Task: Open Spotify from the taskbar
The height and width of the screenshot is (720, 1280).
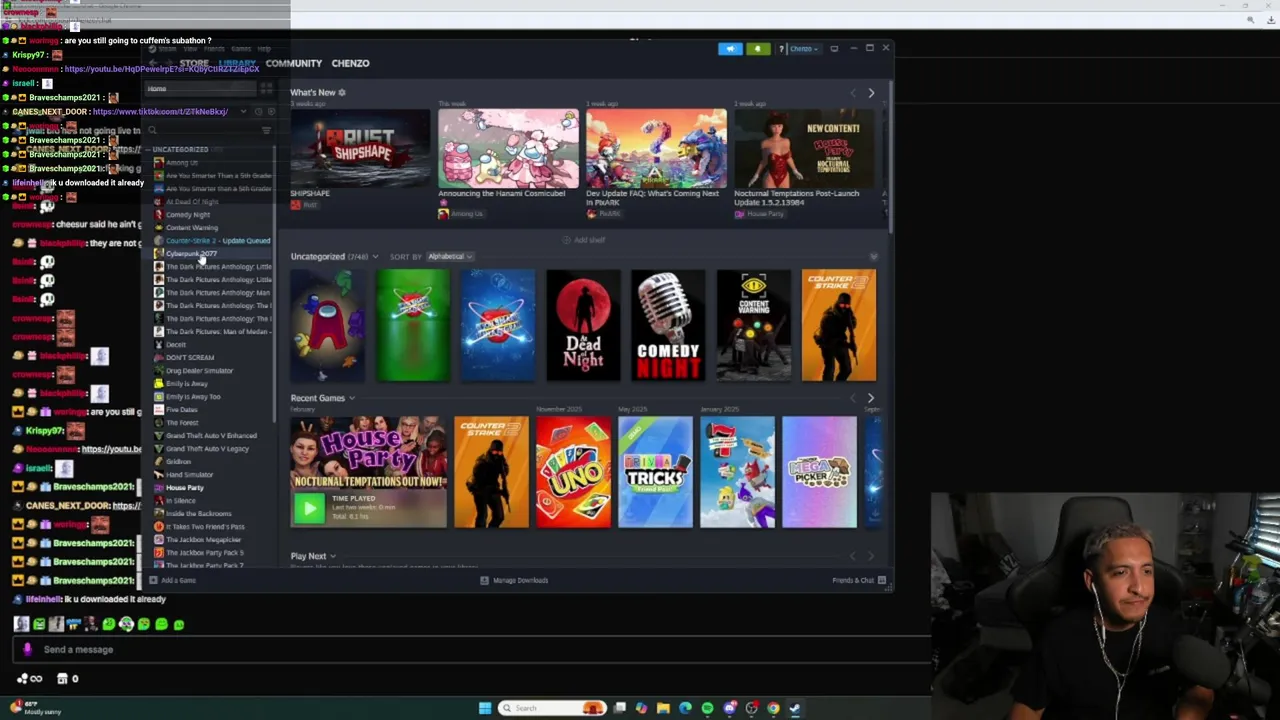Action: pos(707,708)
